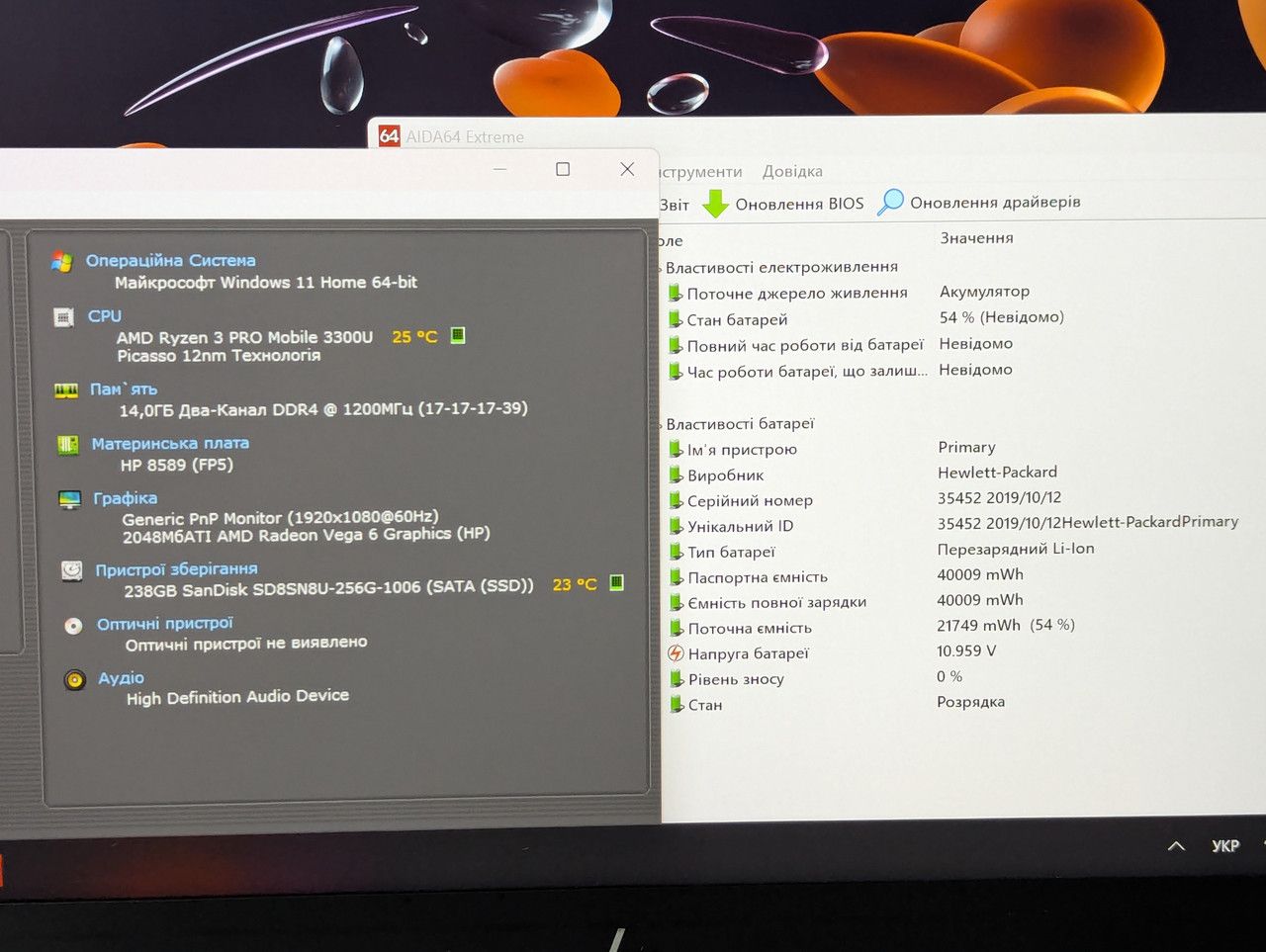Click the Акумулятор power source value

tap(984, 292)
